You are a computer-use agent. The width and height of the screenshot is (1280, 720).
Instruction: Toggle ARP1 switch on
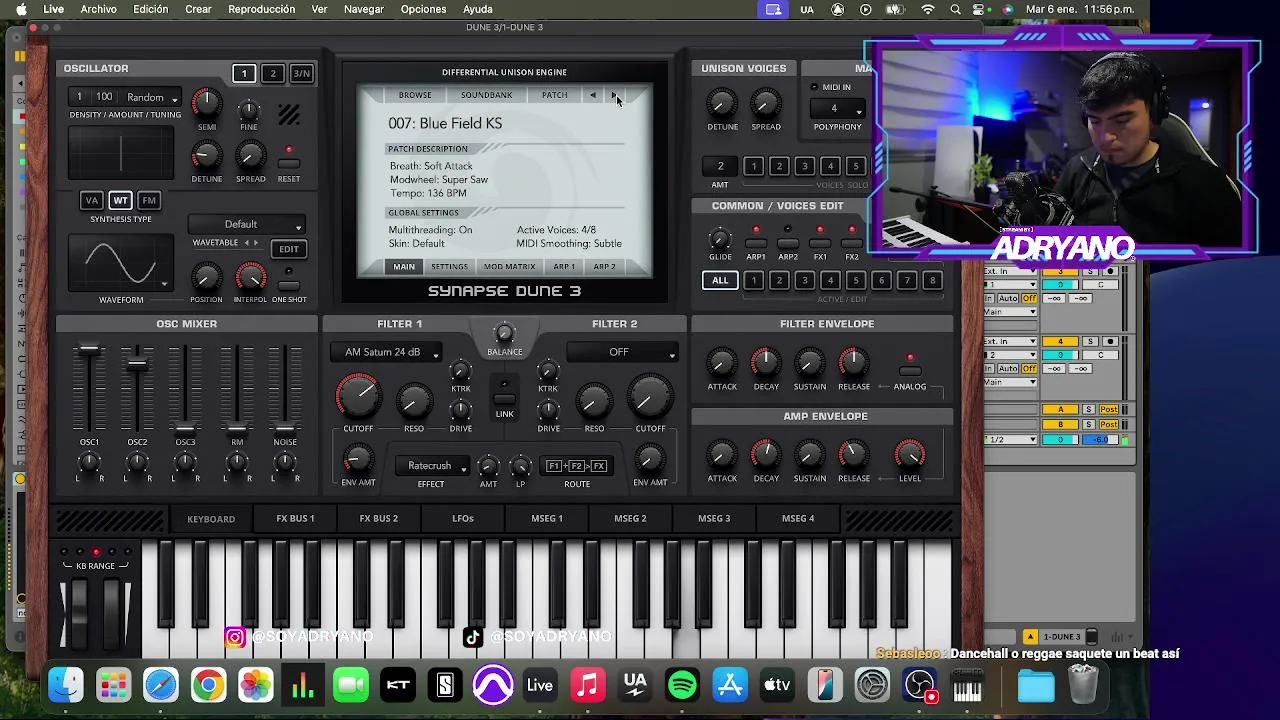[756, 243]
